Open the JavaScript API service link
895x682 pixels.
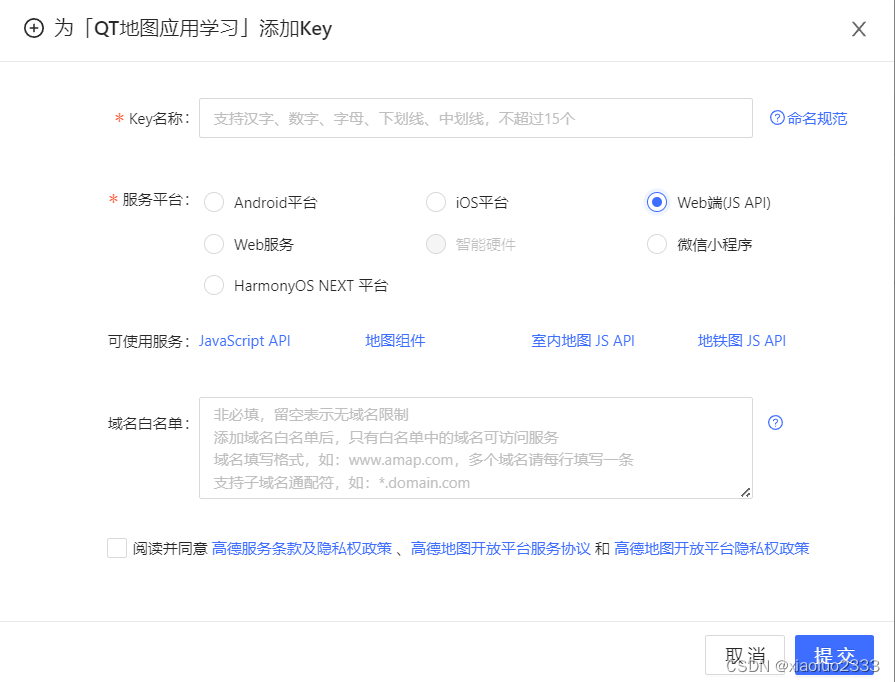click(x=244, y=341)
